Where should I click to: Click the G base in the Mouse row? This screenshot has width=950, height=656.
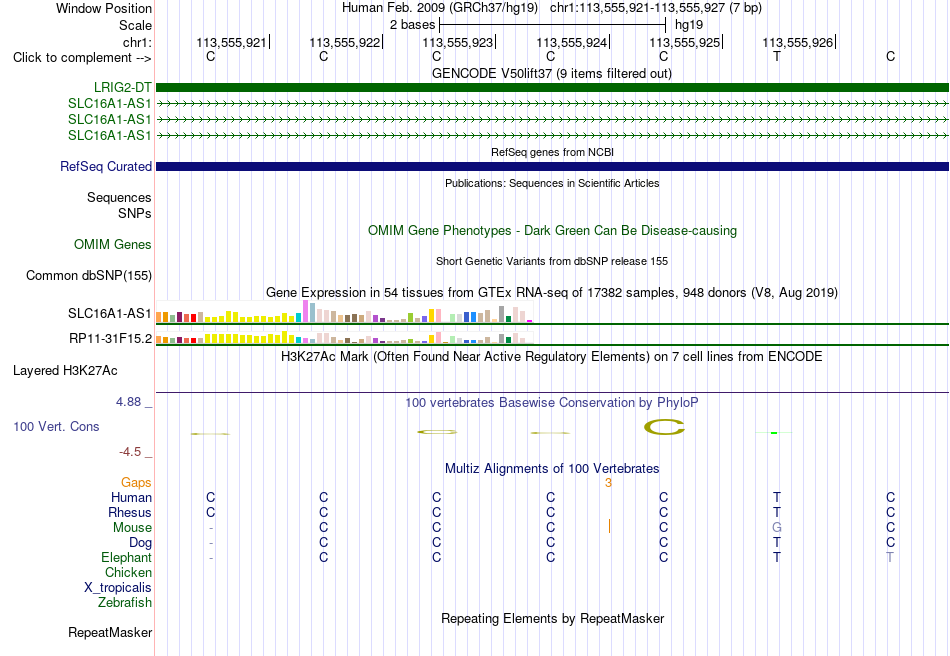pyautogui.click(x=777, y=528)
